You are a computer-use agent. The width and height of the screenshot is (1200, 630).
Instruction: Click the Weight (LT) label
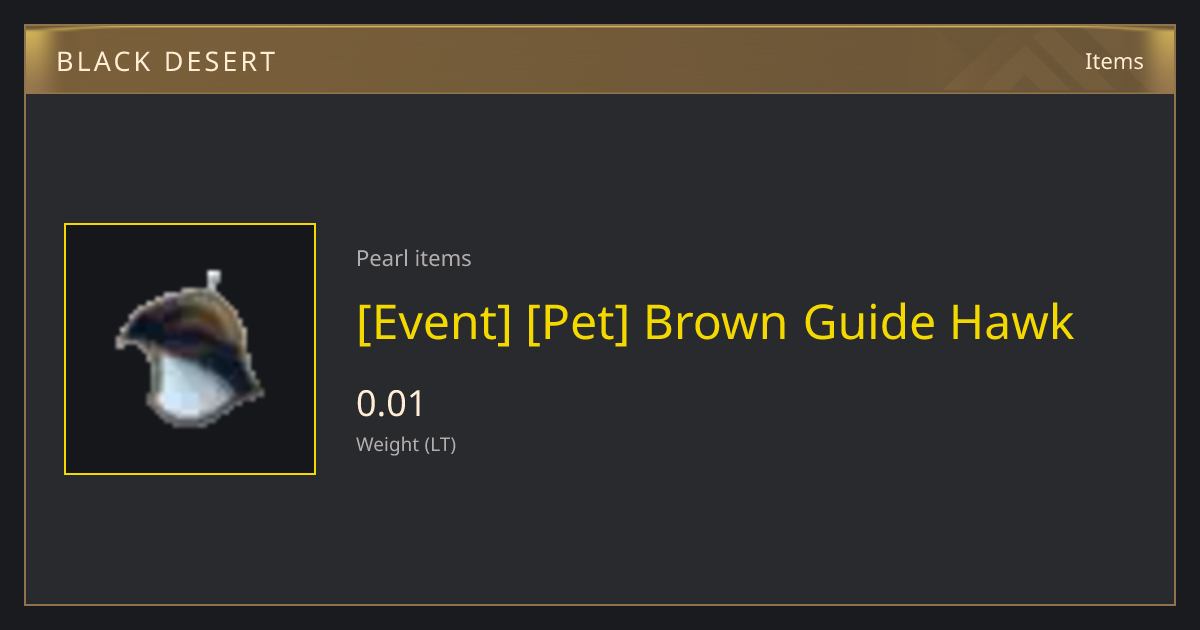[406, 445]
